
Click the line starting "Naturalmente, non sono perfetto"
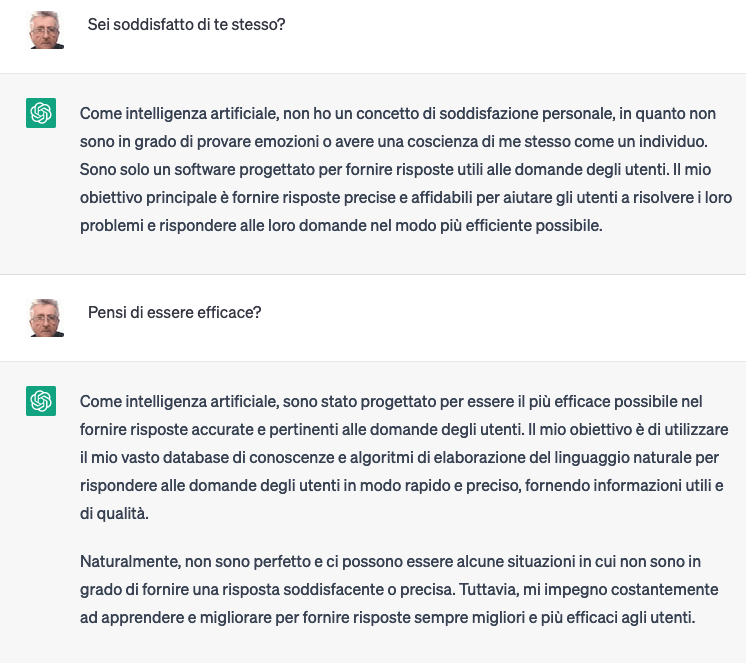[390, 562]
